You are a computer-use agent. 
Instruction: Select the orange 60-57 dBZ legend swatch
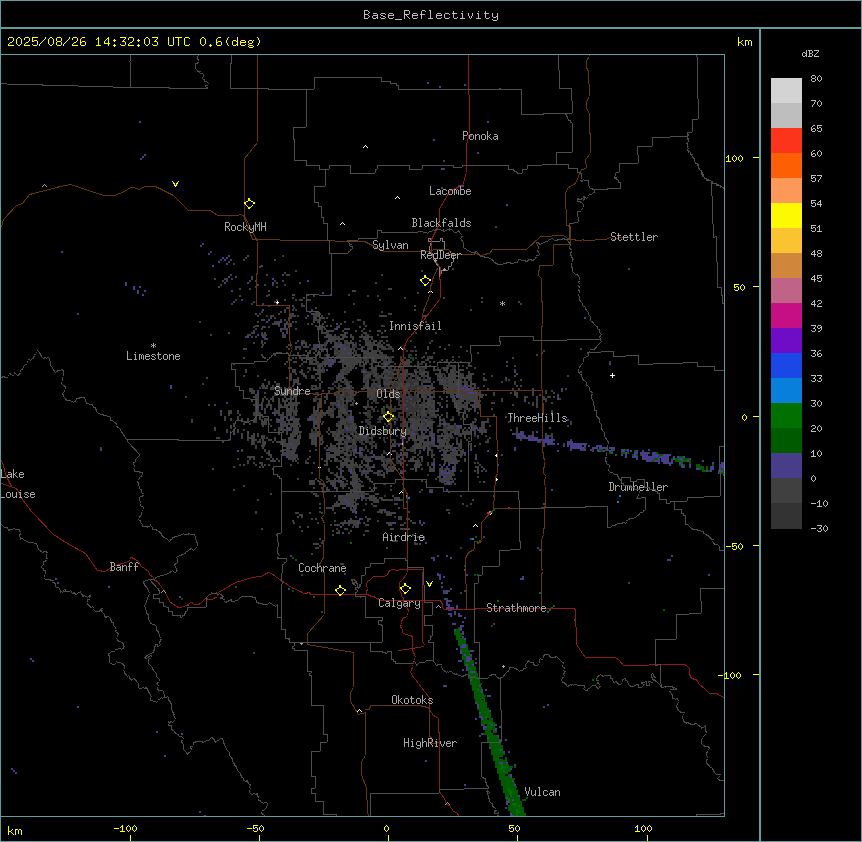[786, 165]
